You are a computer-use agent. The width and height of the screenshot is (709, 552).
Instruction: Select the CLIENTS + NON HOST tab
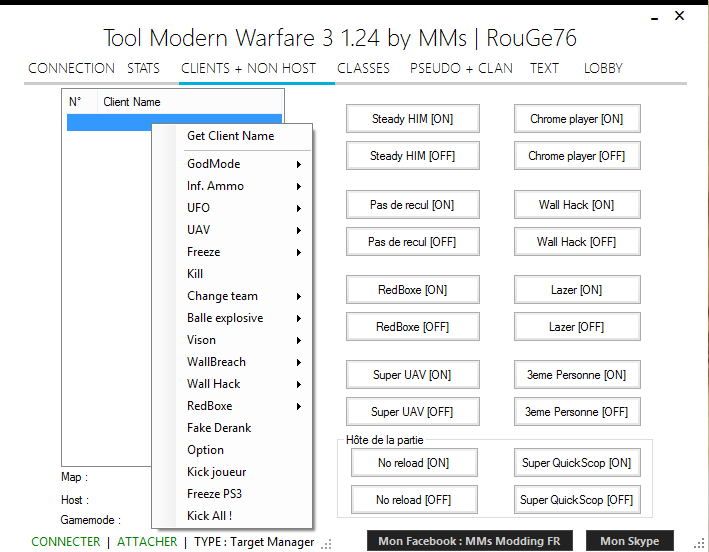coord(248,68)
